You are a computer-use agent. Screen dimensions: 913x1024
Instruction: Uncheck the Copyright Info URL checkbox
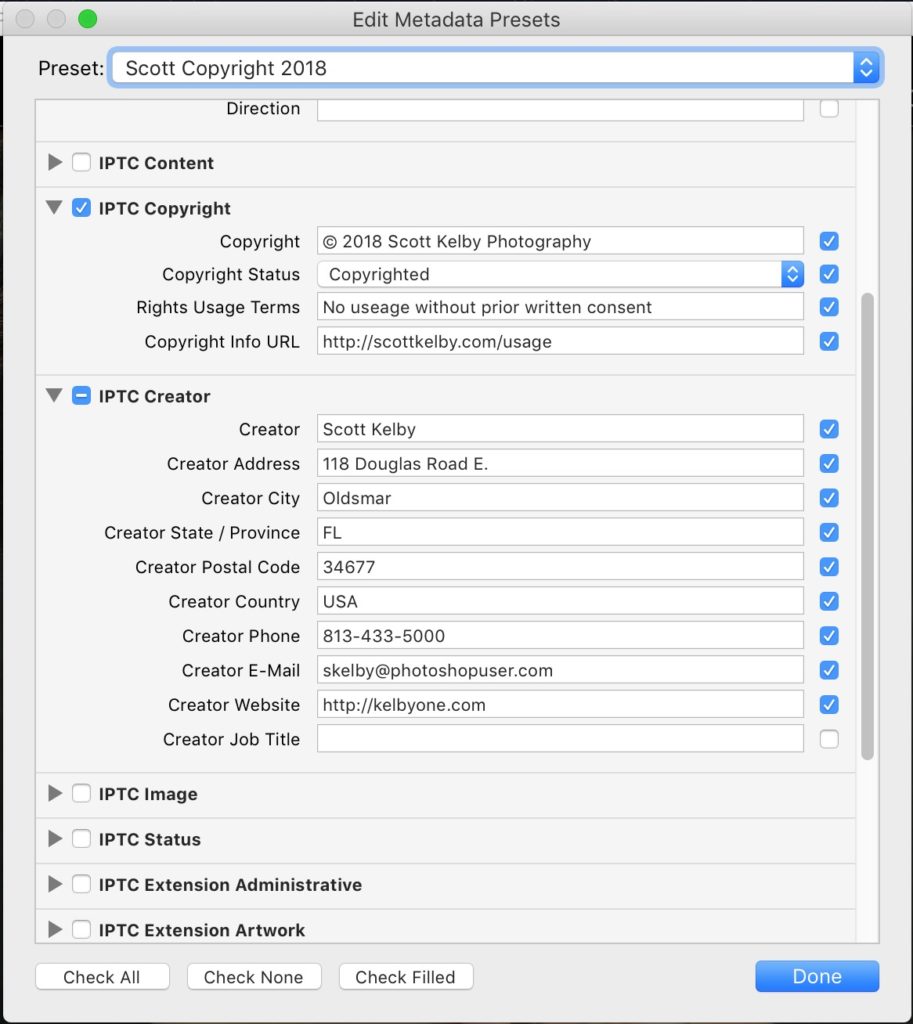[x=829, y=341]
